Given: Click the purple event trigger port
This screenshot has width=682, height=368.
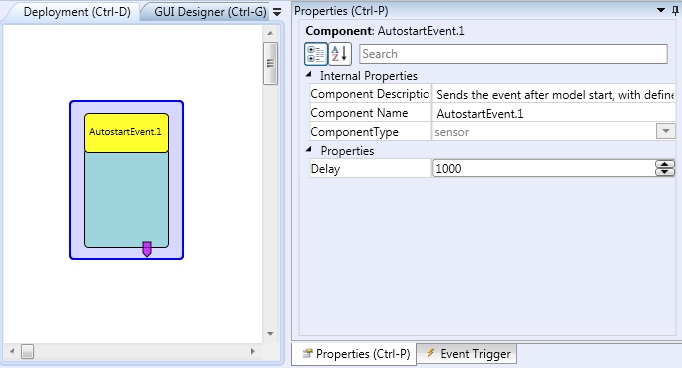Looking at the screenshot, I should 147,249.
